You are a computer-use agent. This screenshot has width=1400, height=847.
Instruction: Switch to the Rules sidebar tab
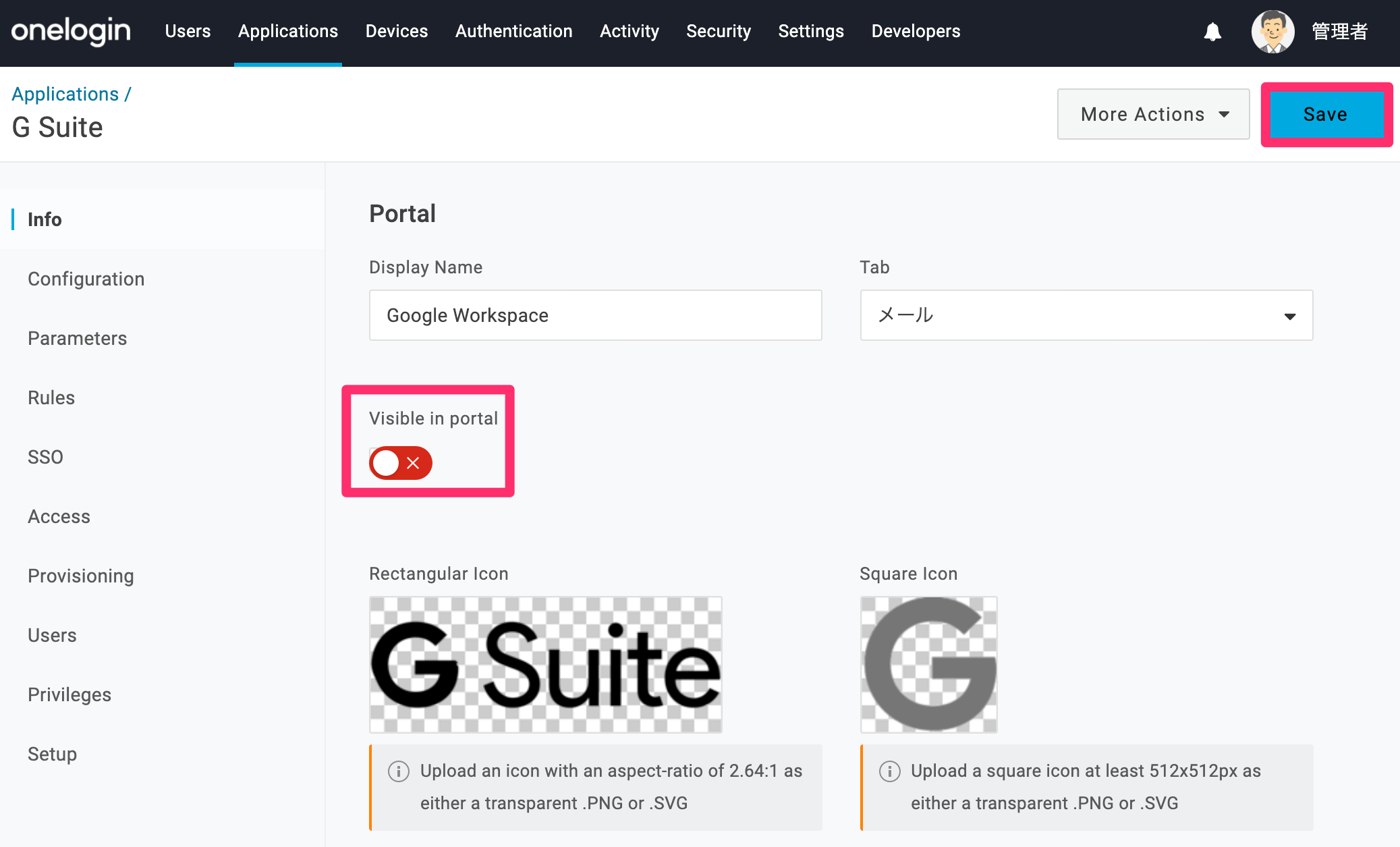[x=162, y=398]
